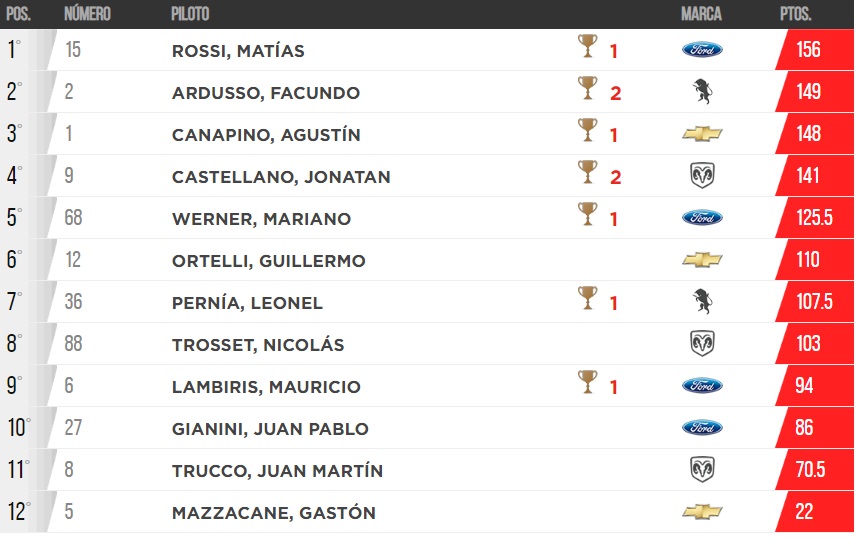This screenshot has width=856, height=543.
Task: Click the Chevrolet logo next to Canapino
Action: pos(702,134)
